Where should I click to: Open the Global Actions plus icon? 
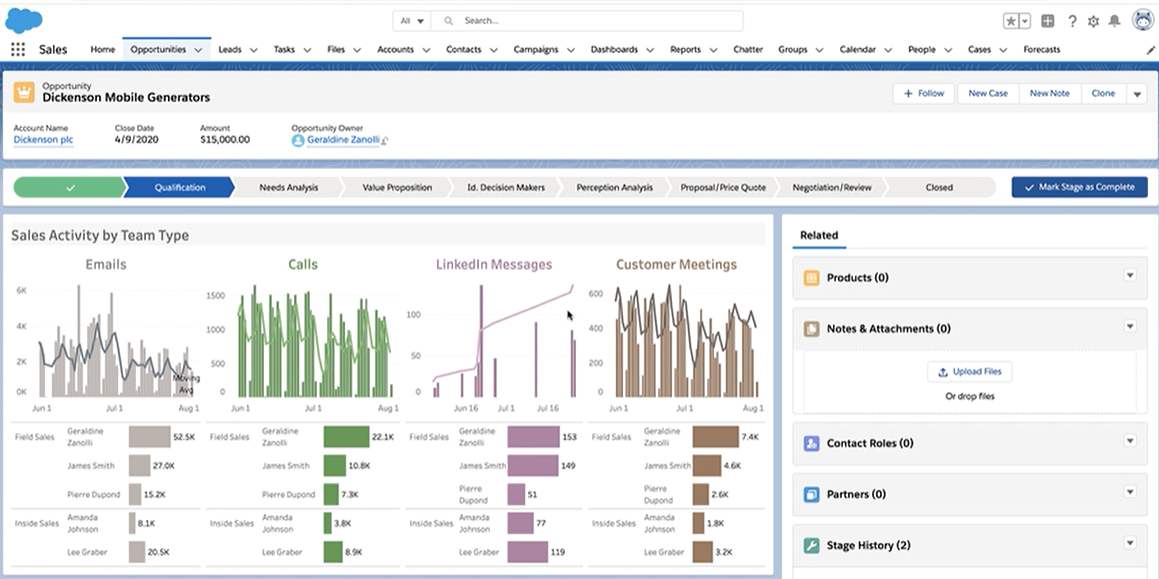(x=1047, y=21)
